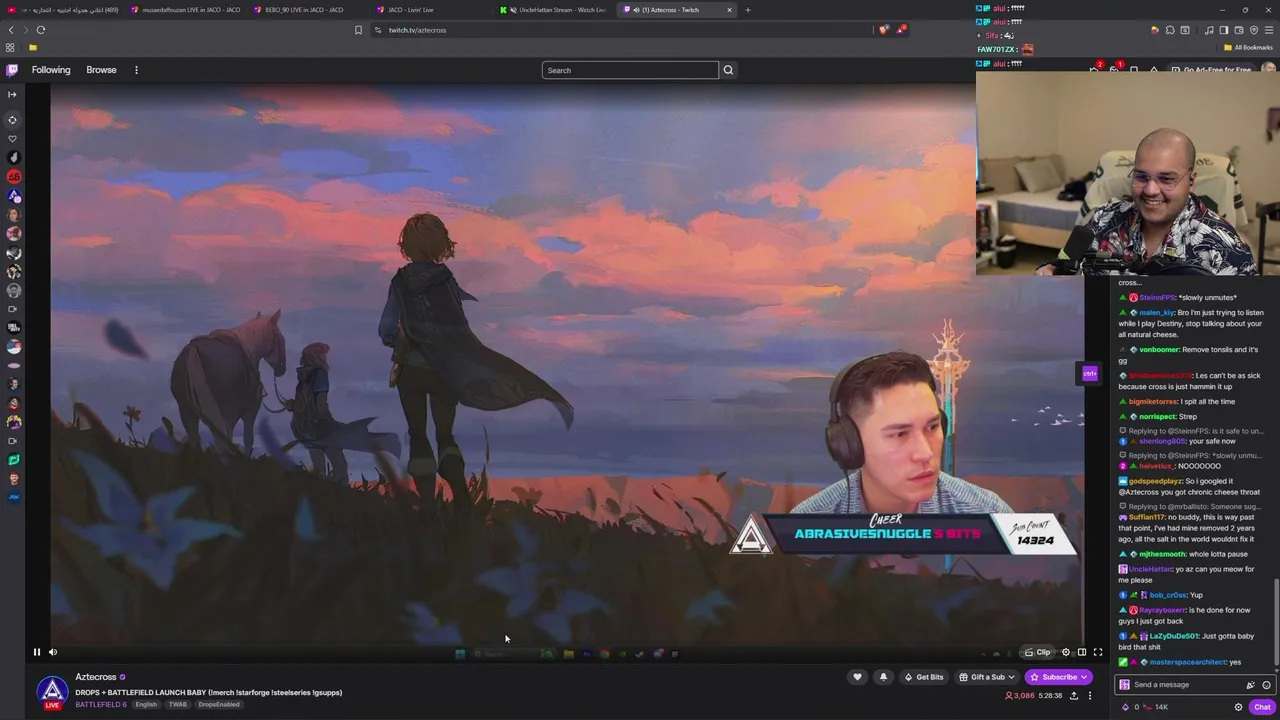Open the Subscribe dropdown button
This screenshot has height=720, width=1280.
tap(1059, 677)
